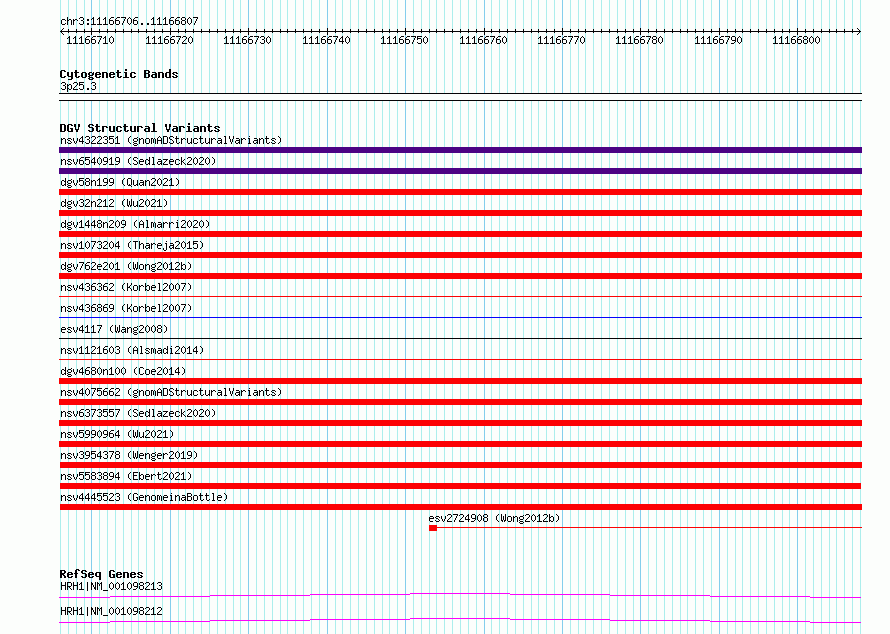Image resolution: width=890 pixels, height=634 pixels.
Task: Click esv4117 (Wang2008) label
Action: [x=114, y=329]
